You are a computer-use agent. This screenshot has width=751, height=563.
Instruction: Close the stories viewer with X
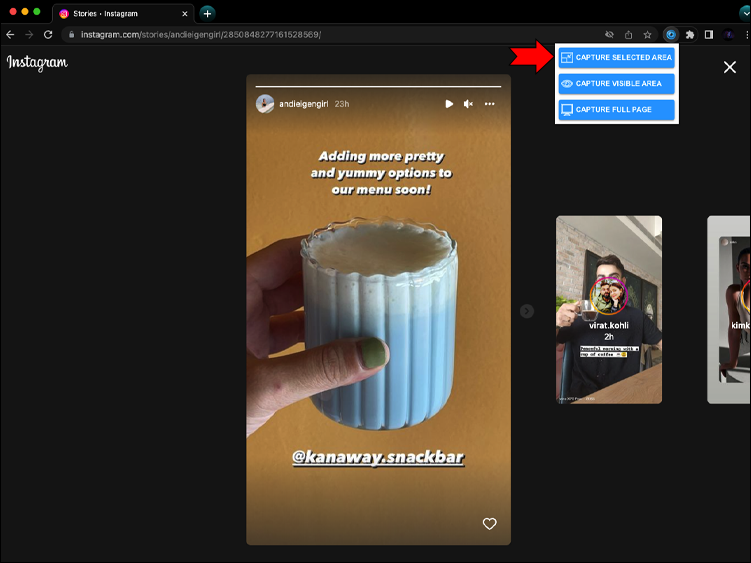click(730, 67)
